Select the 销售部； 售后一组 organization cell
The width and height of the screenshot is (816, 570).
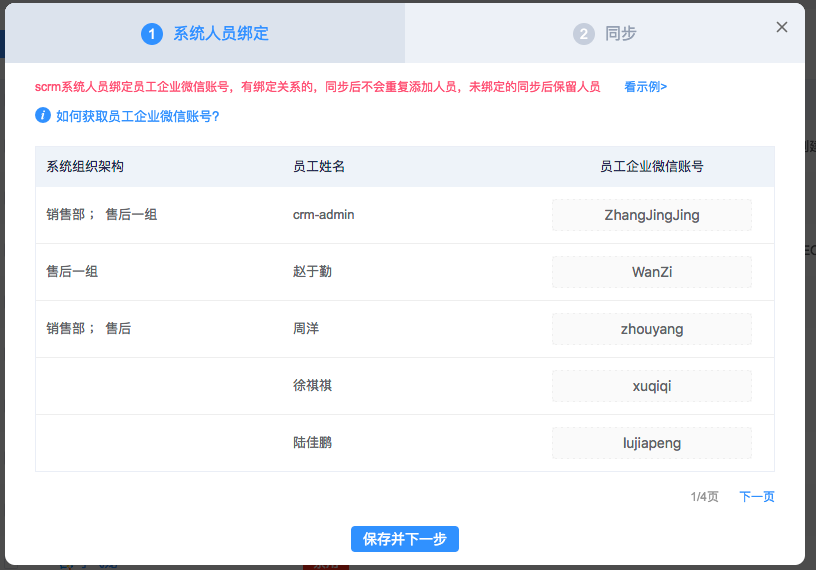(x=101, y=214)
